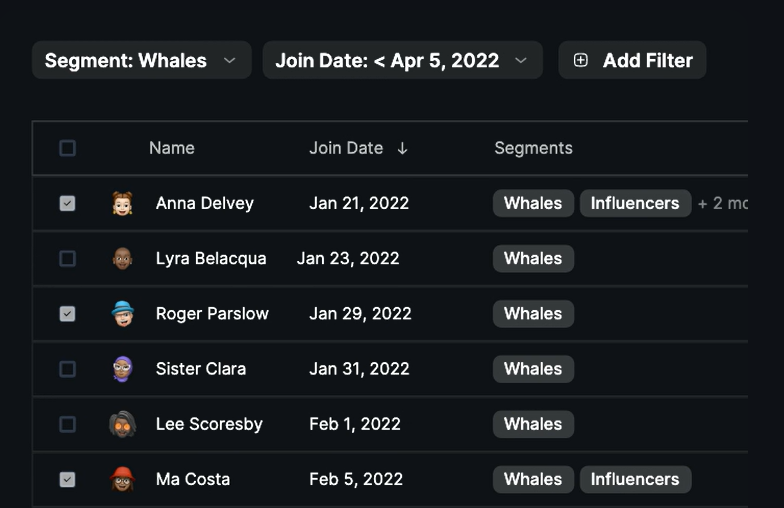This screenshot has width=784, height=508.
Task: Click the Segments column header
Action: pyautogui.click(x=533, y=148)
